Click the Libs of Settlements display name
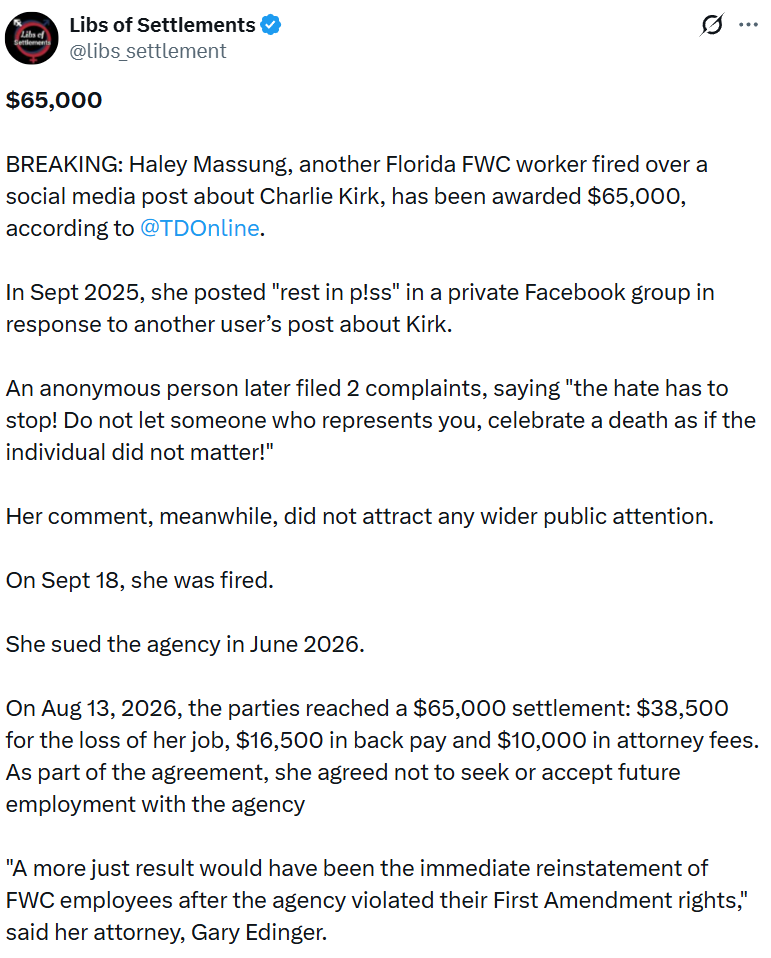771x958 pixels. (x=162, y=25)
